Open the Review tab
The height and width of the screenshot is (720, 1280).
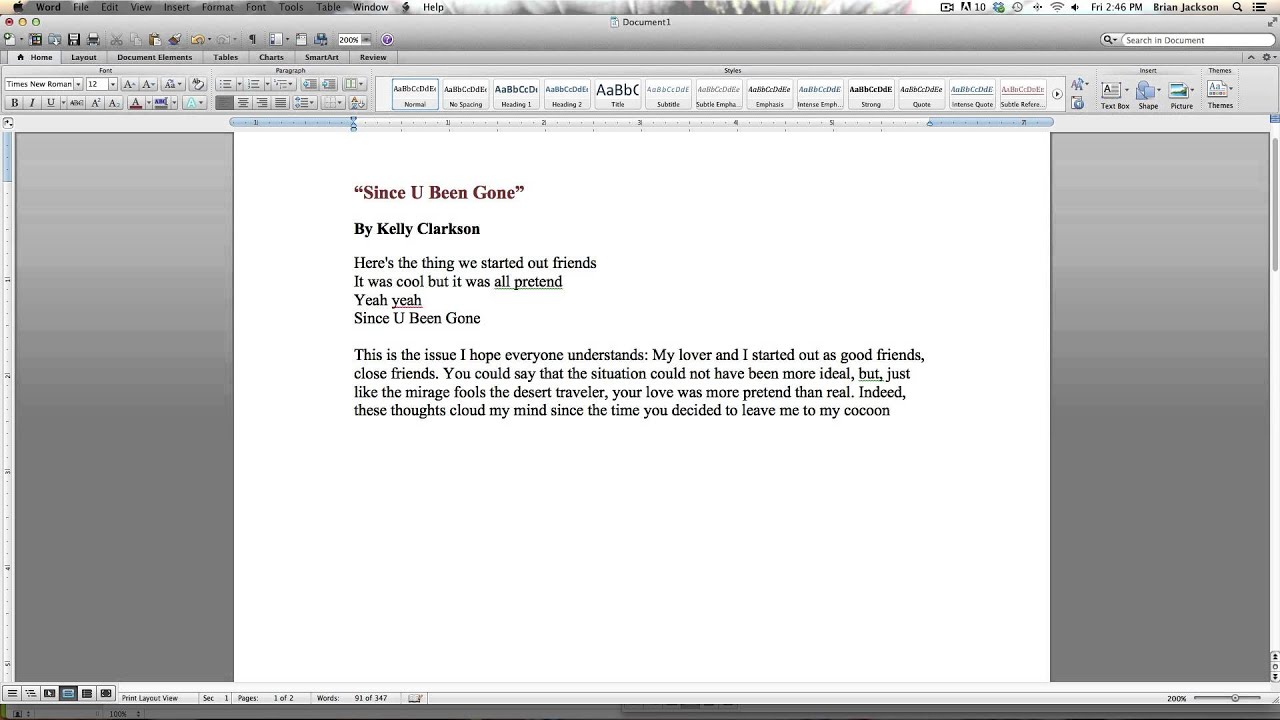click(x=373, y=57)
